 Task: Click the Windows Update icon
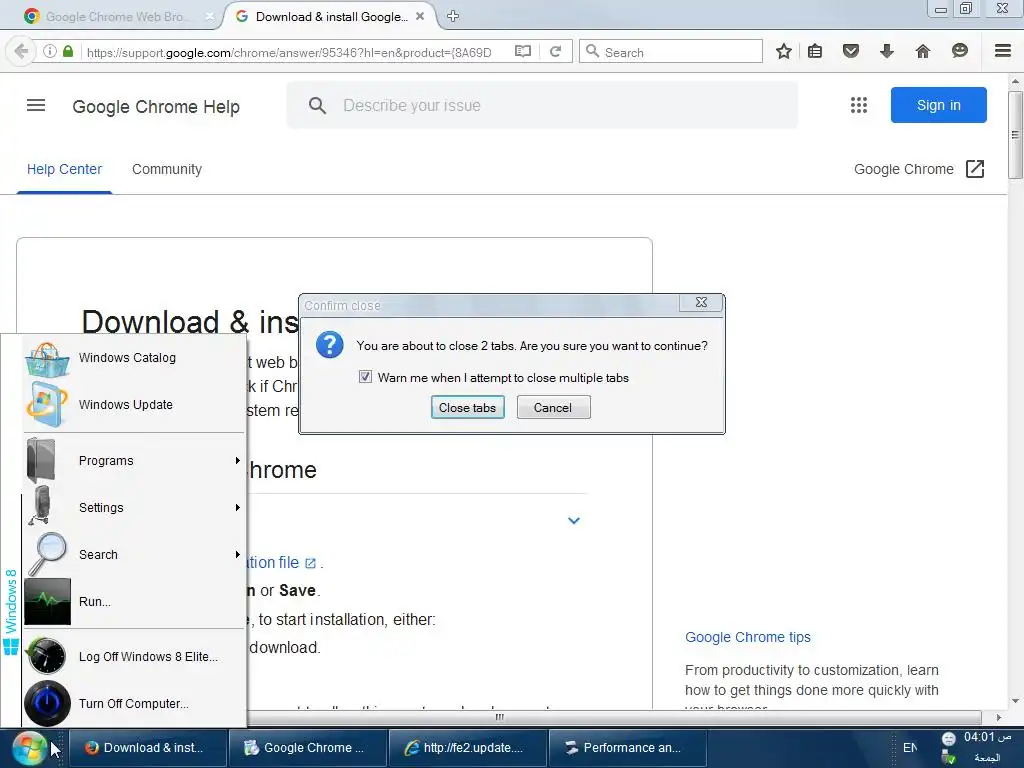(x=47, y=405)
